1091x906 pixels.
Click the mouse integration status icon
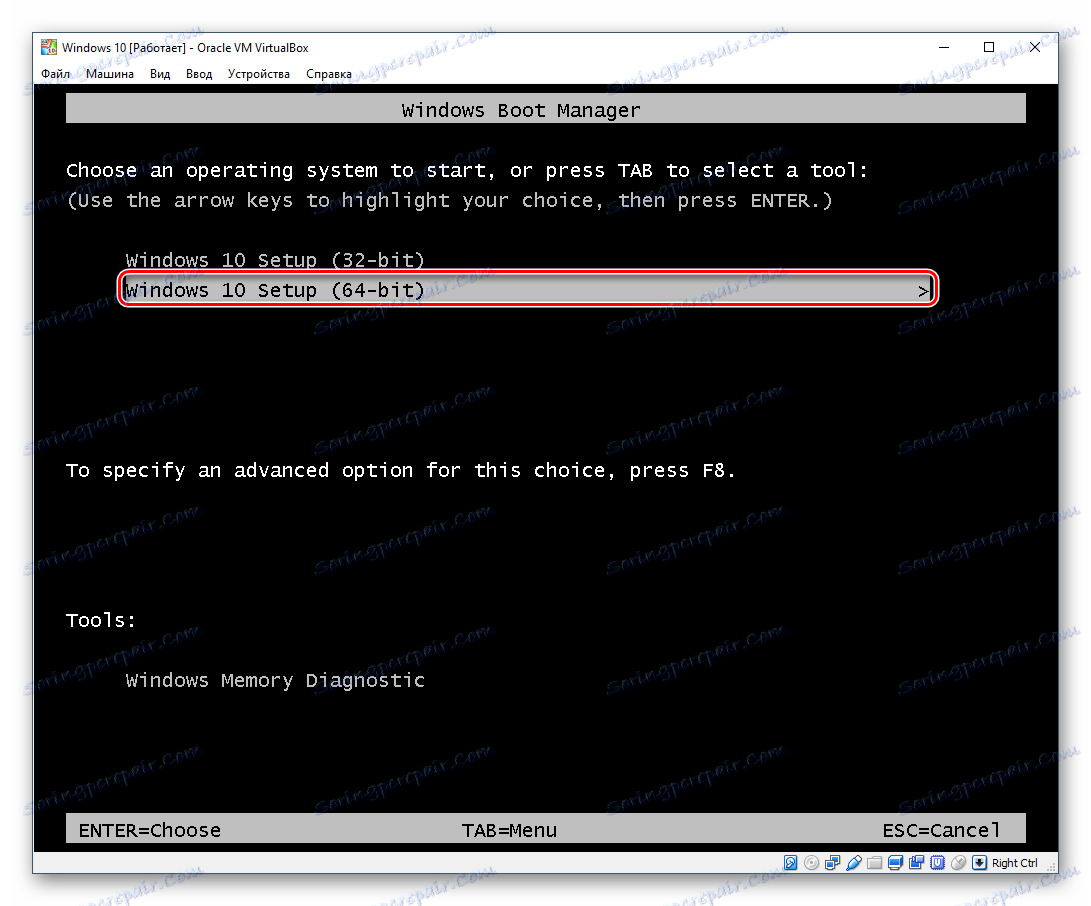pos(958,863)
